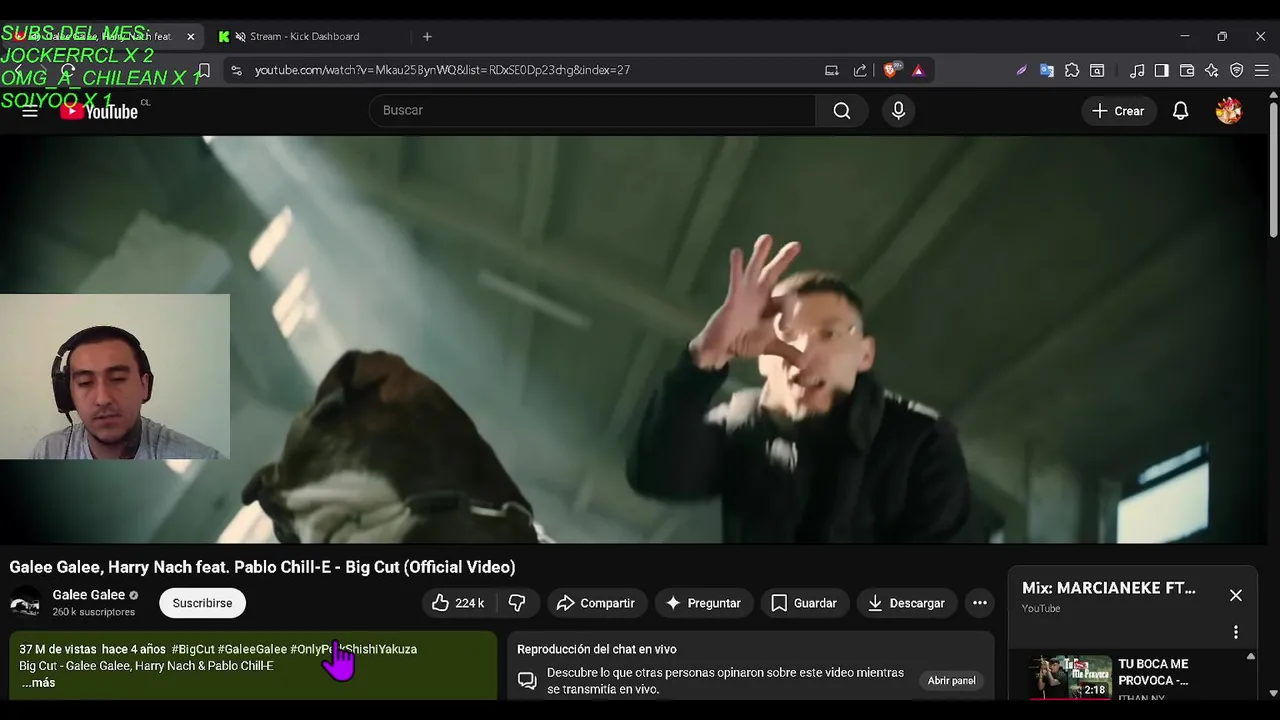This screenshot has width=1280, height=720.
Task: Subscribe with the Suscribirse button
Action: point(202,603)
